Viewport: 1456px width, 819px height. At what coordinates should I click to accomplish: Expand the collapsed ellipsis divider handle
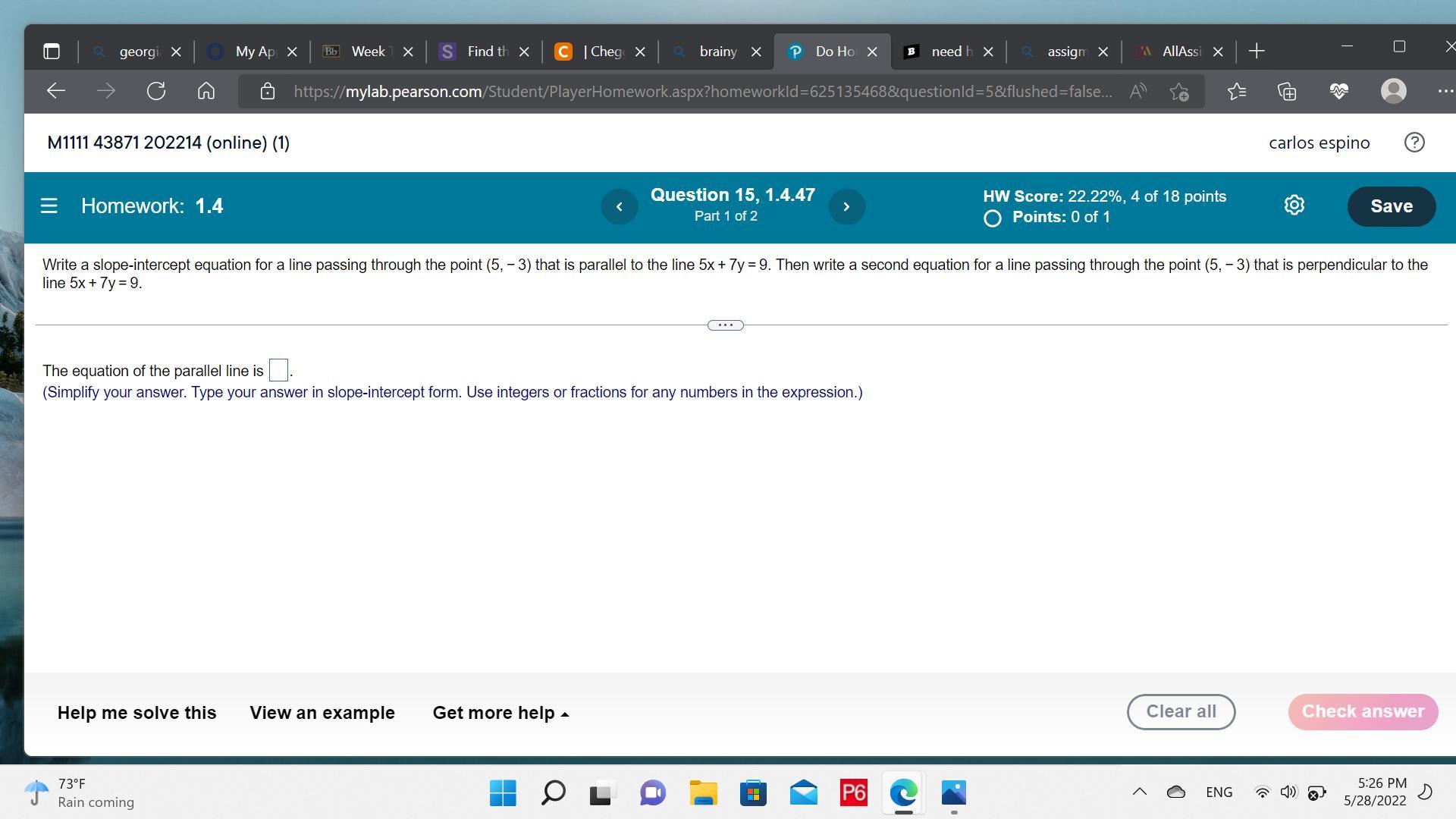(x=725, y=325)
